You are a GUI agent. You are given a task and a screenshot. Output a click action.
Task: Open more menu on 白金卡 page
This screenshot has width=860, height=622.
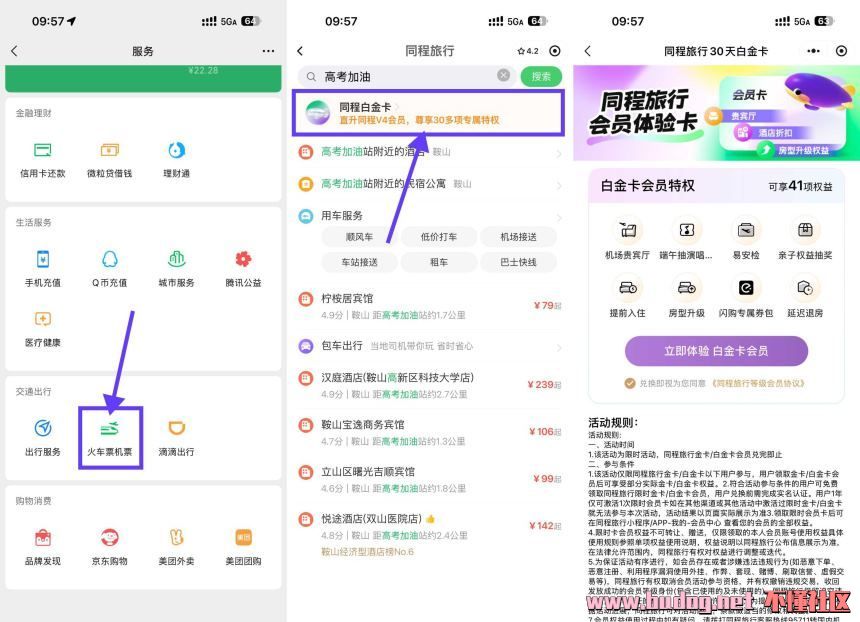813,51
